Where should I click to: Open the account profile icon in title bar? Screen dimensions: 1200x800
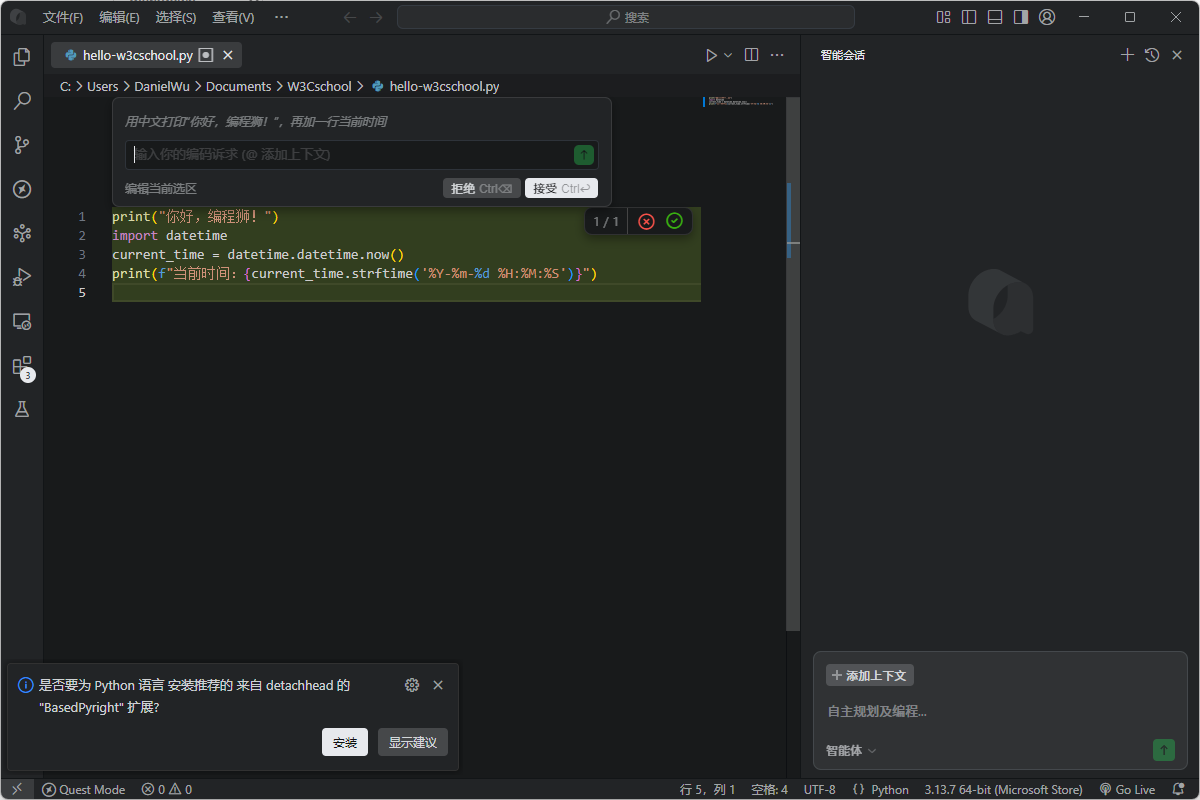[1047, 17]
